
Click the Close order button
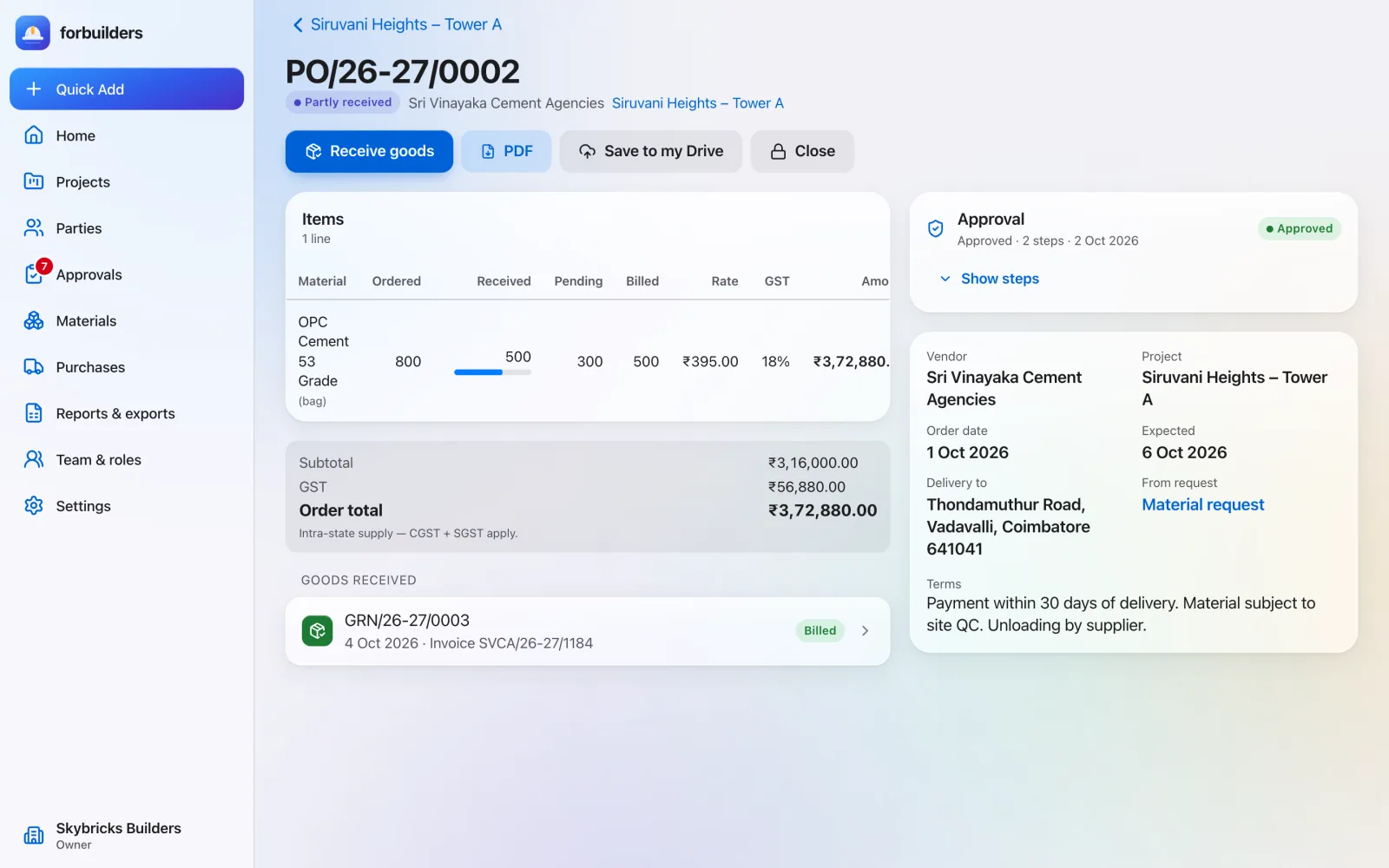tap(802, 151)
